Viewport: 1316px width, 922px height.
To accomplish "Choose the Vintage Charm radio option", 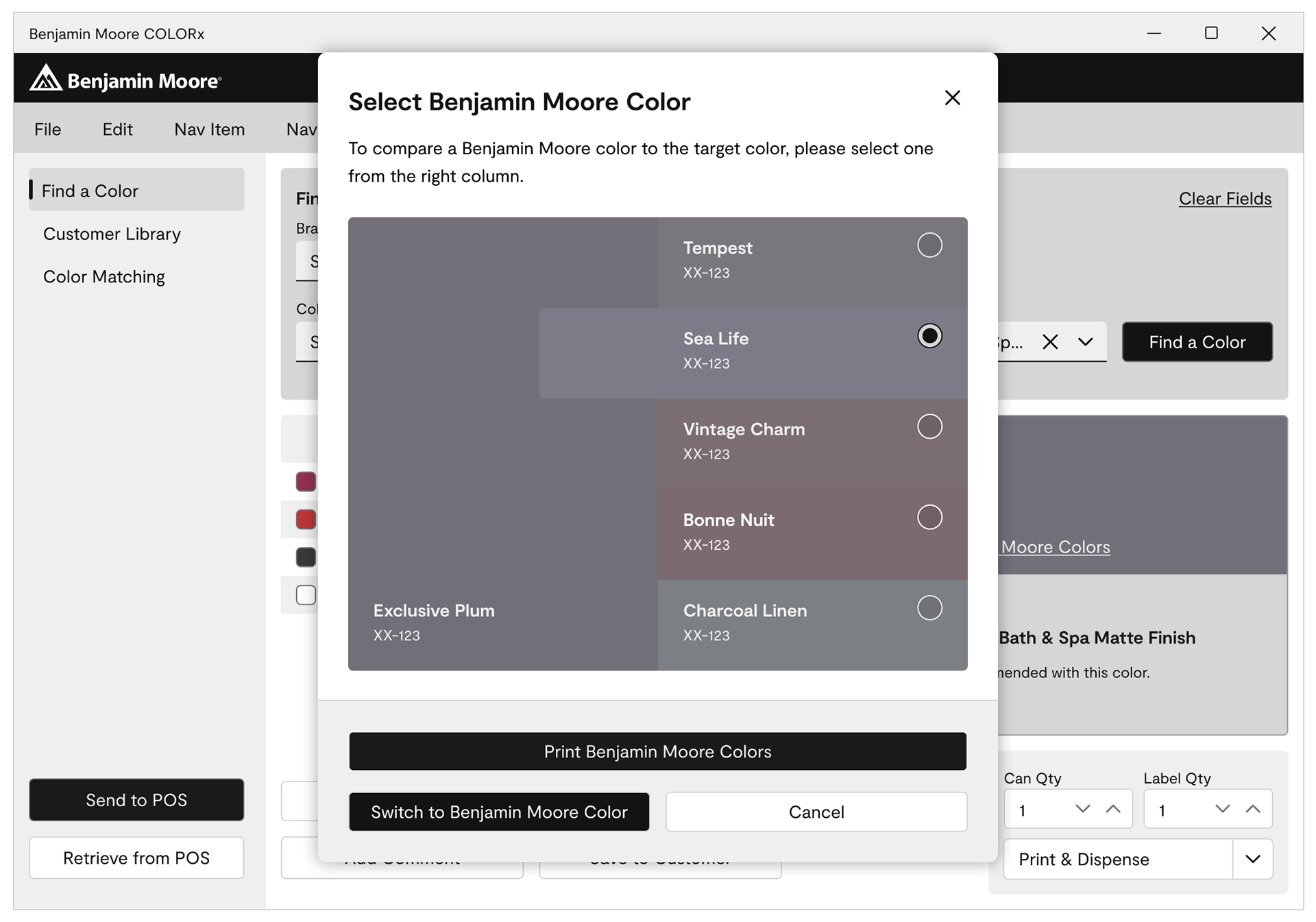I will pyautogui.click(x=929, y=426).
